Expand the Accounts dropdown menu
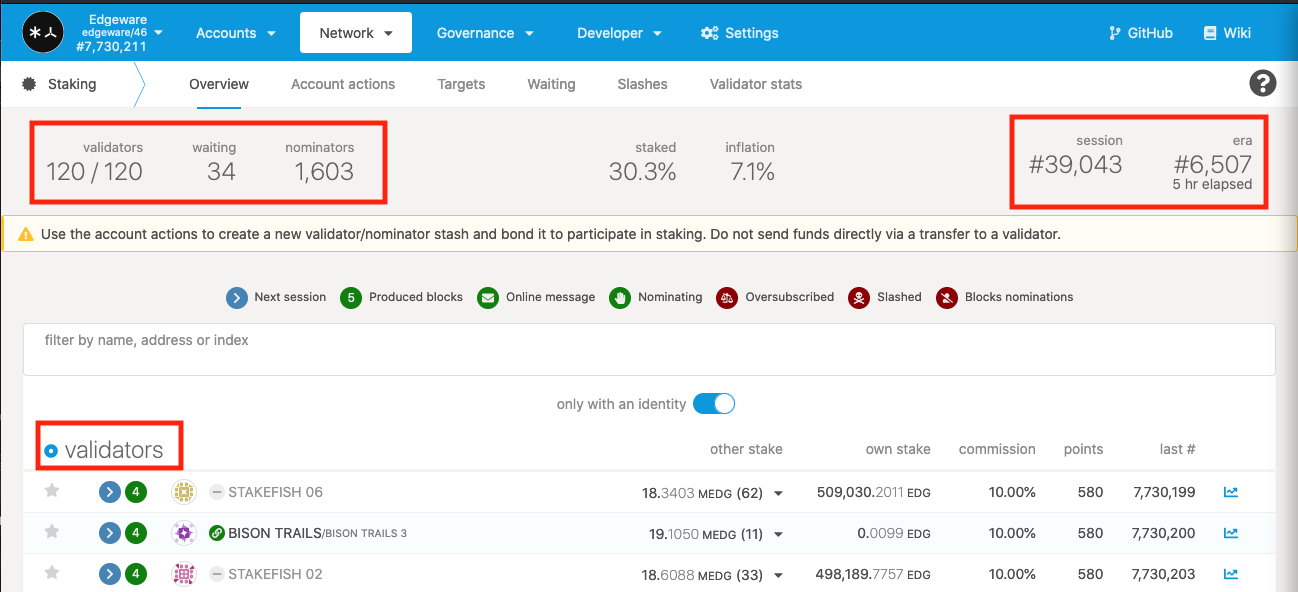The height and width of the screenshot is (592, 1298). [x=236, y=33]
